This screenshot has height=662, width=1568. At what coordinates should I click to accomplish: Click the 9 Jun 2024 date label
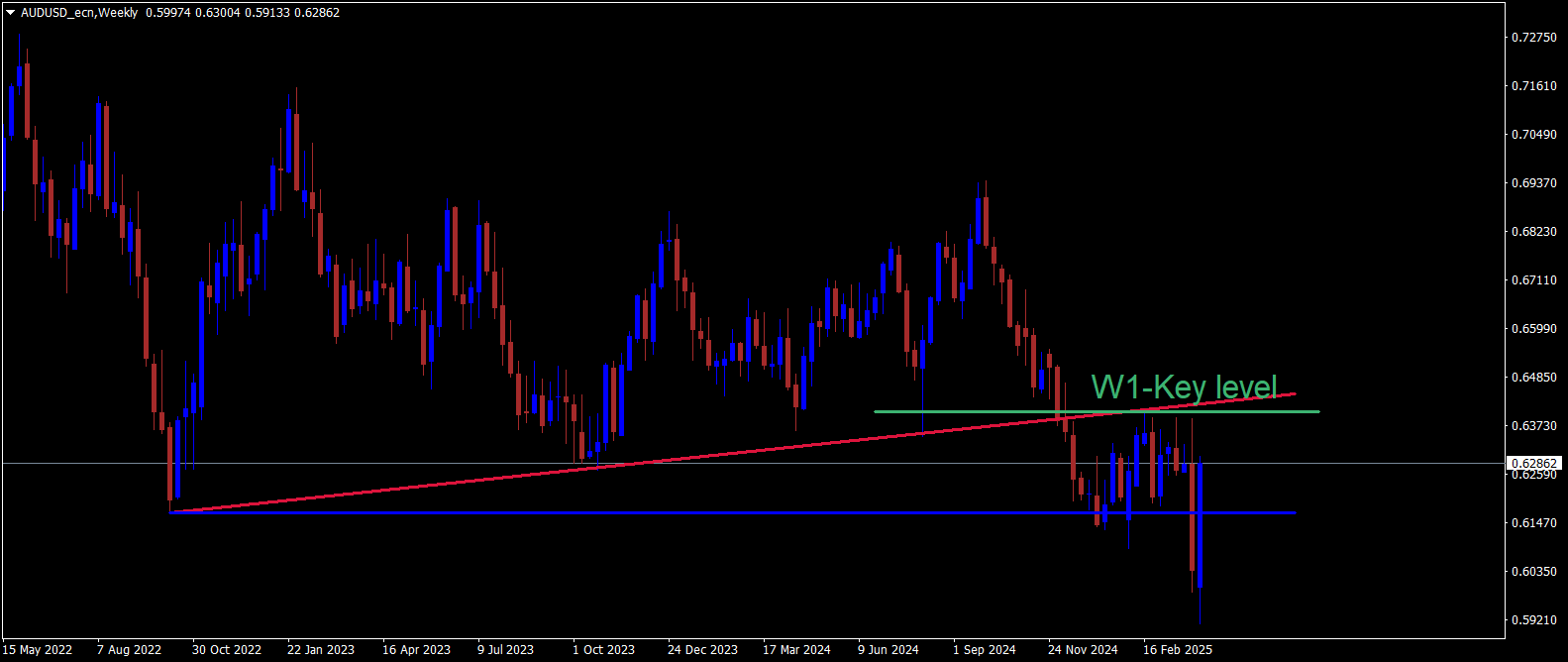(889, 650)
